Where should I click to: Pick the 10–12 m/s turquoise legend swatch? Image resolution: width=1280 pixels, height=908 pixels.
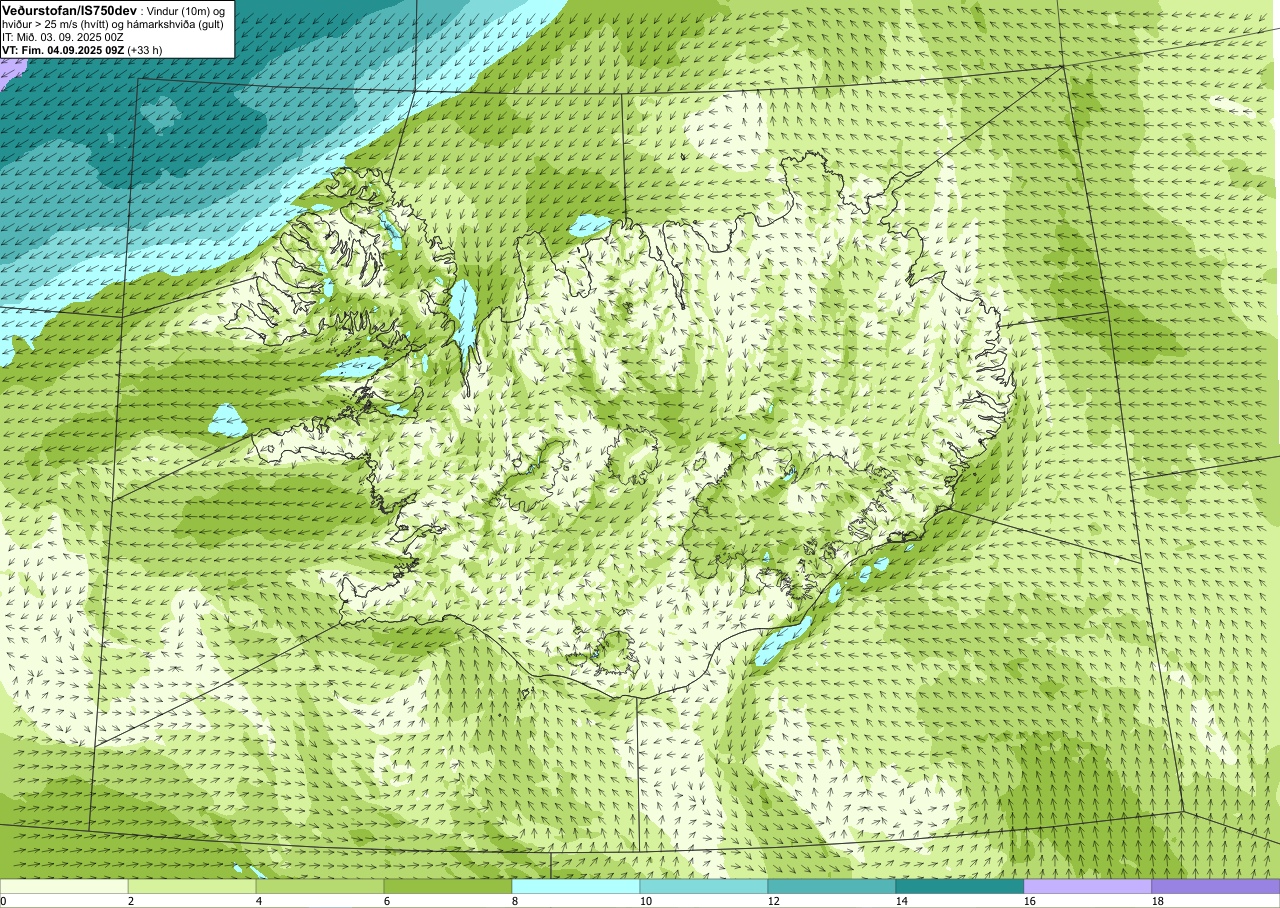click(704, 886)
